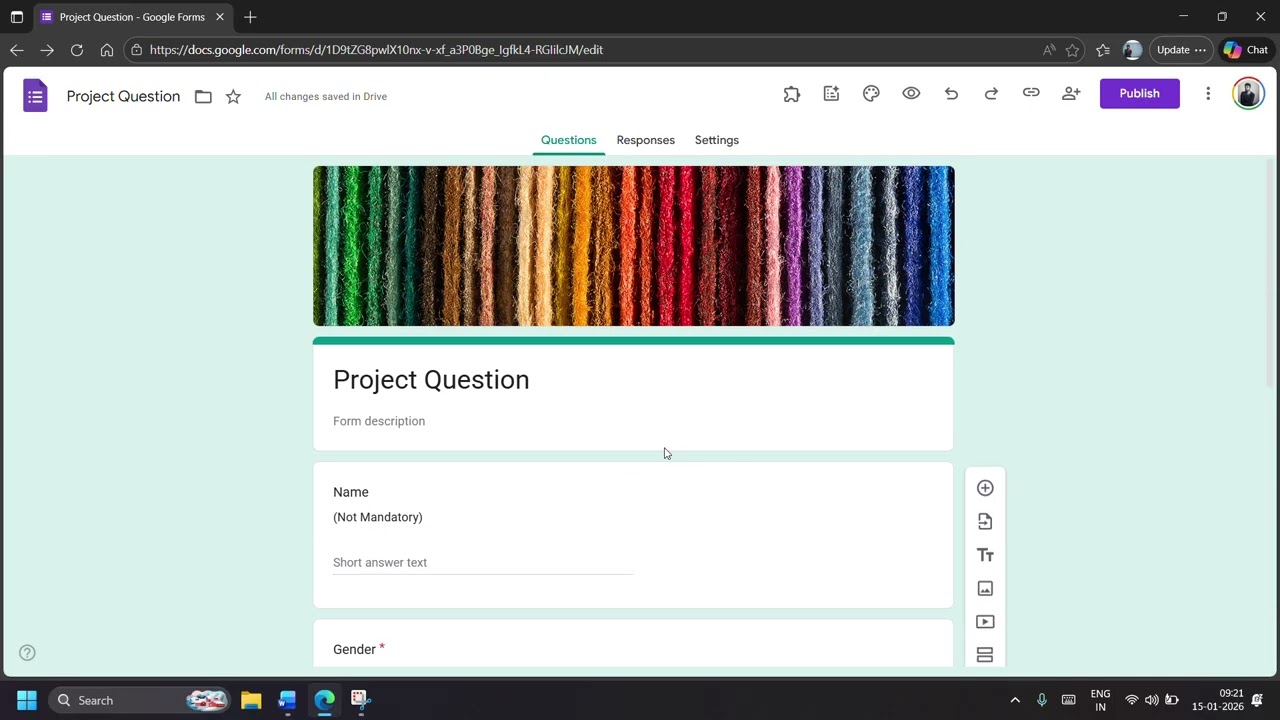Viewport: 1280px width, 720px height.
Task: Copy responder link icon
Action: tap(1031, 93)
